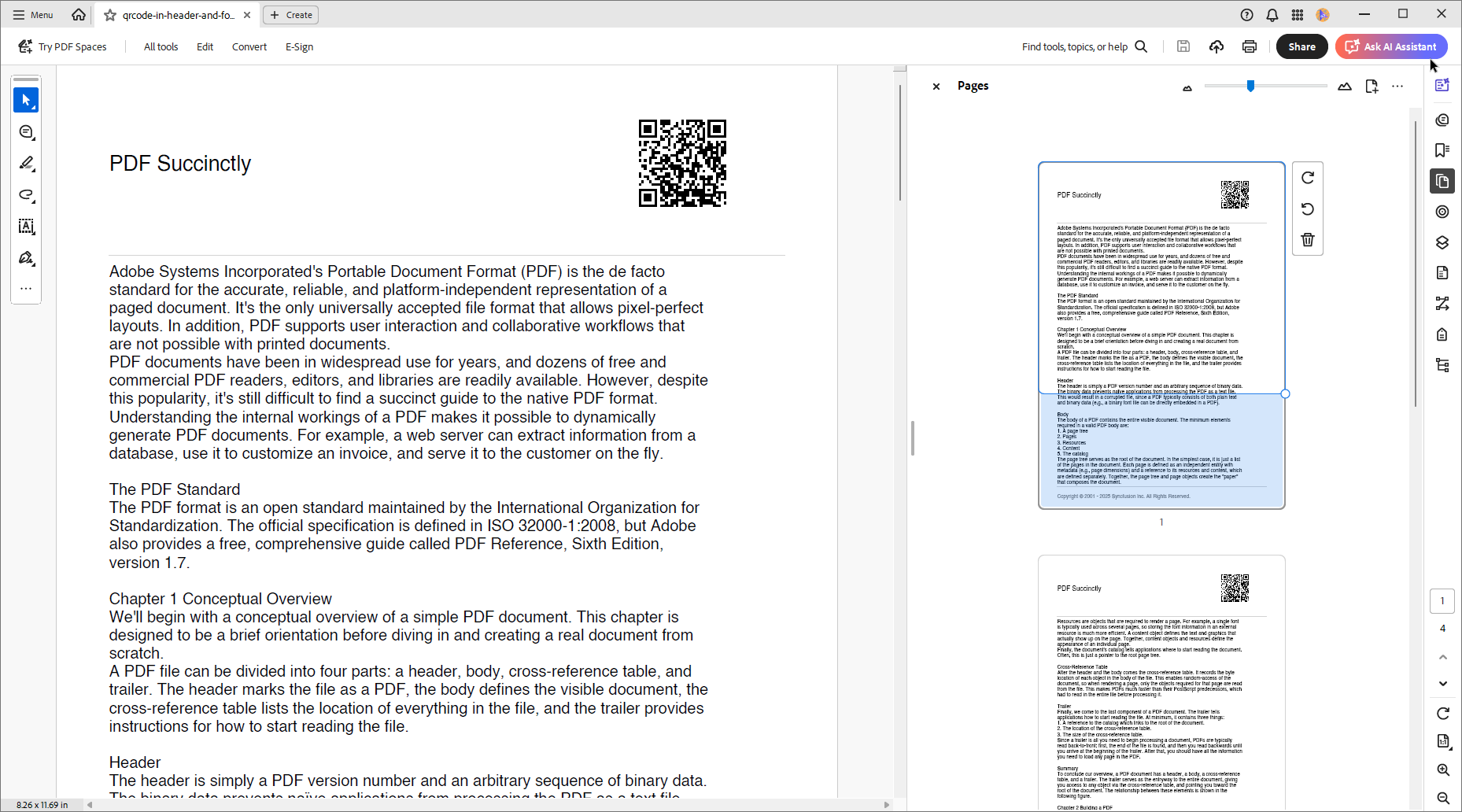Rotate page 1 clockwise

point(1307,178)
